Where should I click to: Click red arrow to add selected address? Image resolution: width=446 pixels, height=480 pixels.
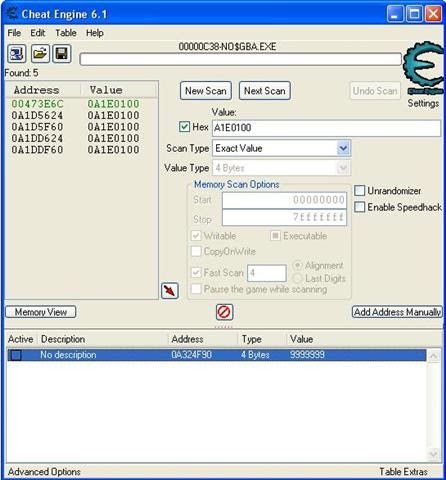(x=170, y=291)
